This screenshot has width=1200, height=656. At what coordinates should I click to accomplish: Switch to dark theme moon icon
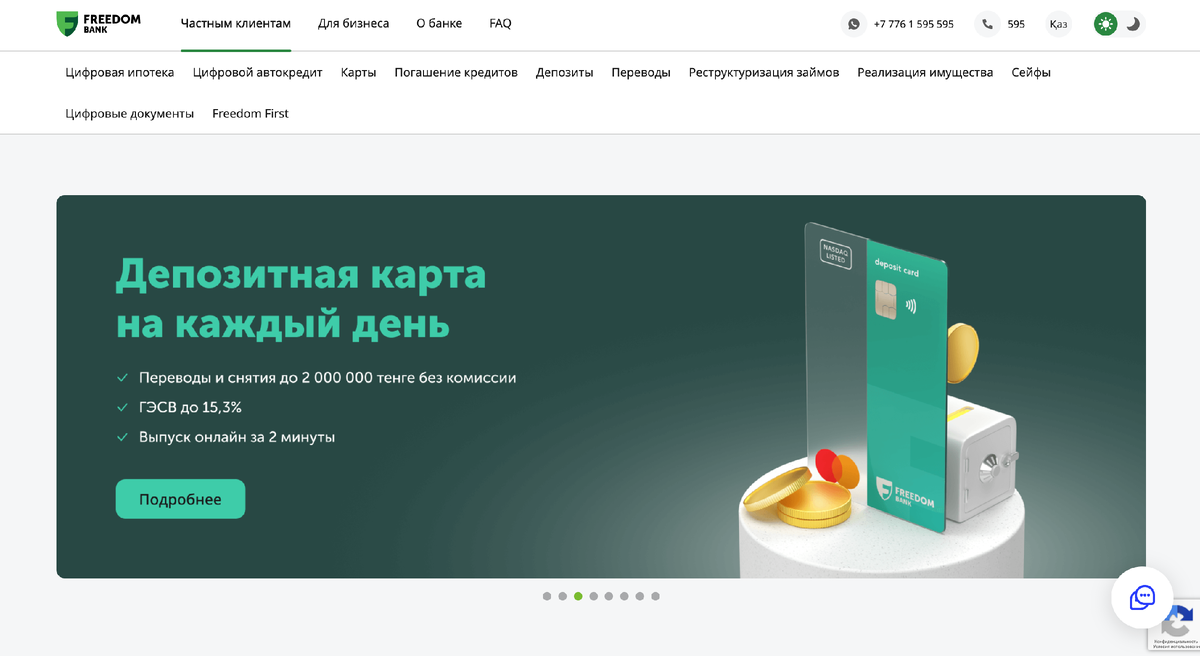(x=1133, y=24)
